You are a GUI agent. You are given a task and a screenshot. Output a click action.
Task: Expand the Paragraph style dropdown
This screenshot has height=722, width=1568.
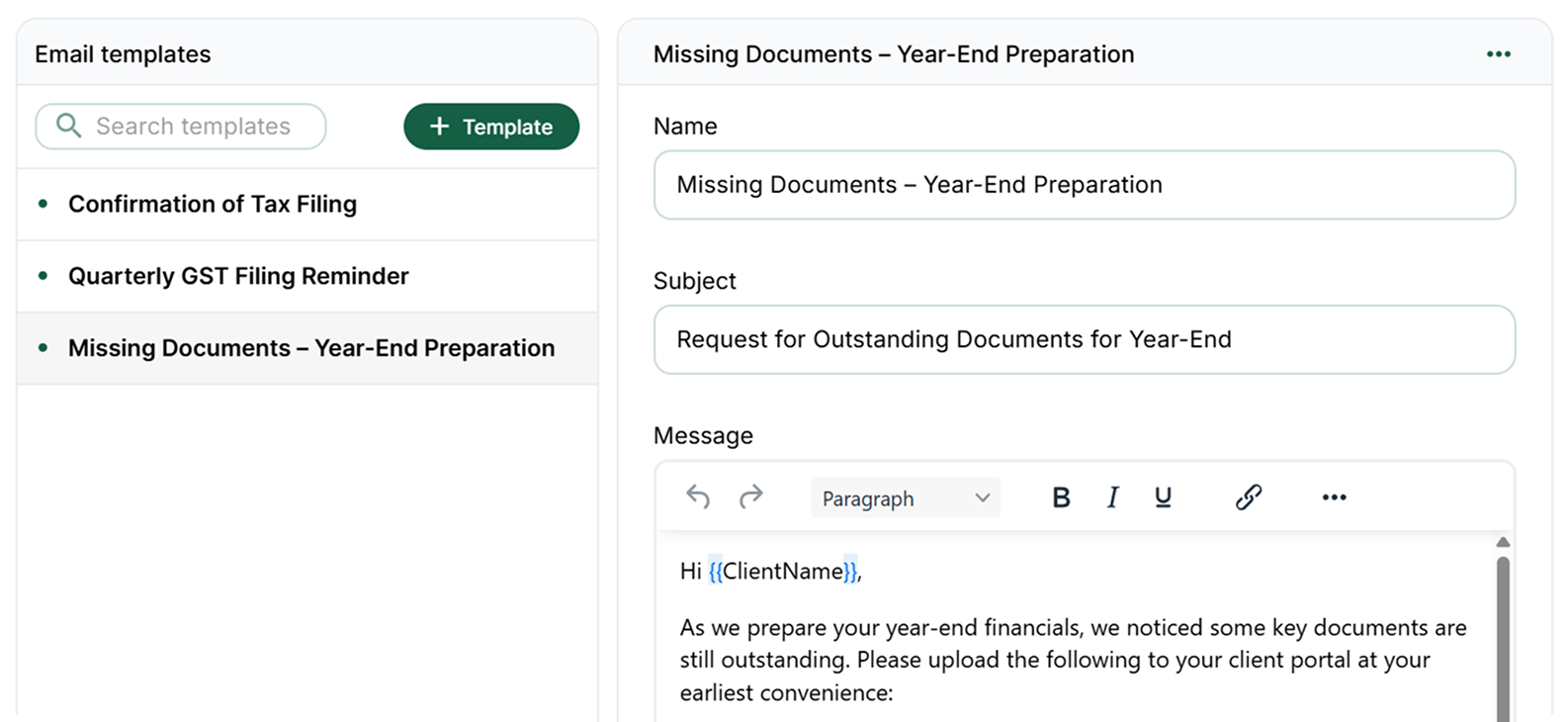click(x=905, y=497)
